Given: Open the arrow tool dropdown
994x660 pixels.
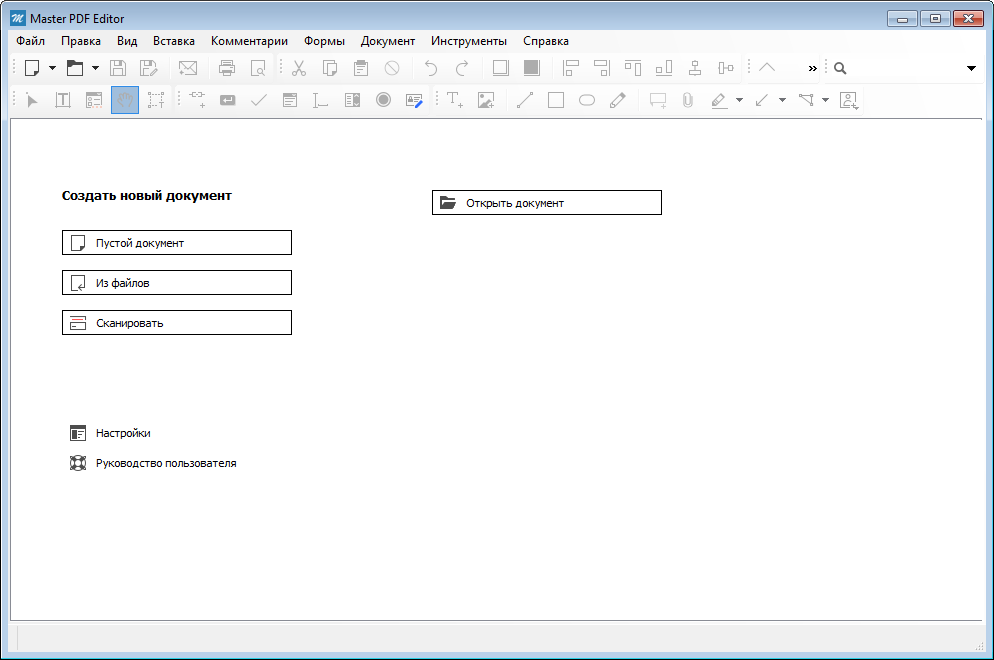Looking at the screenshot, I should [x=782, y=100].
